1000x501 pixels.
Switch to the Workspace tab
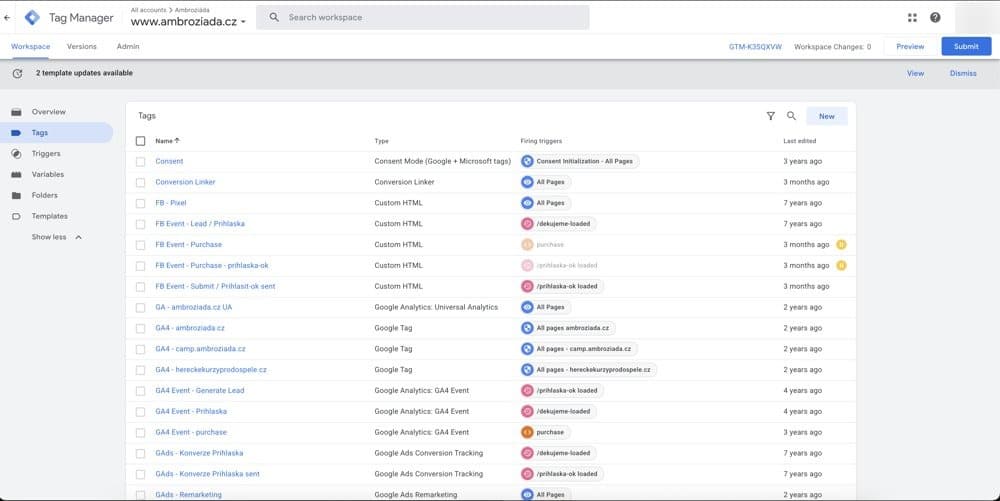(31, 47)
